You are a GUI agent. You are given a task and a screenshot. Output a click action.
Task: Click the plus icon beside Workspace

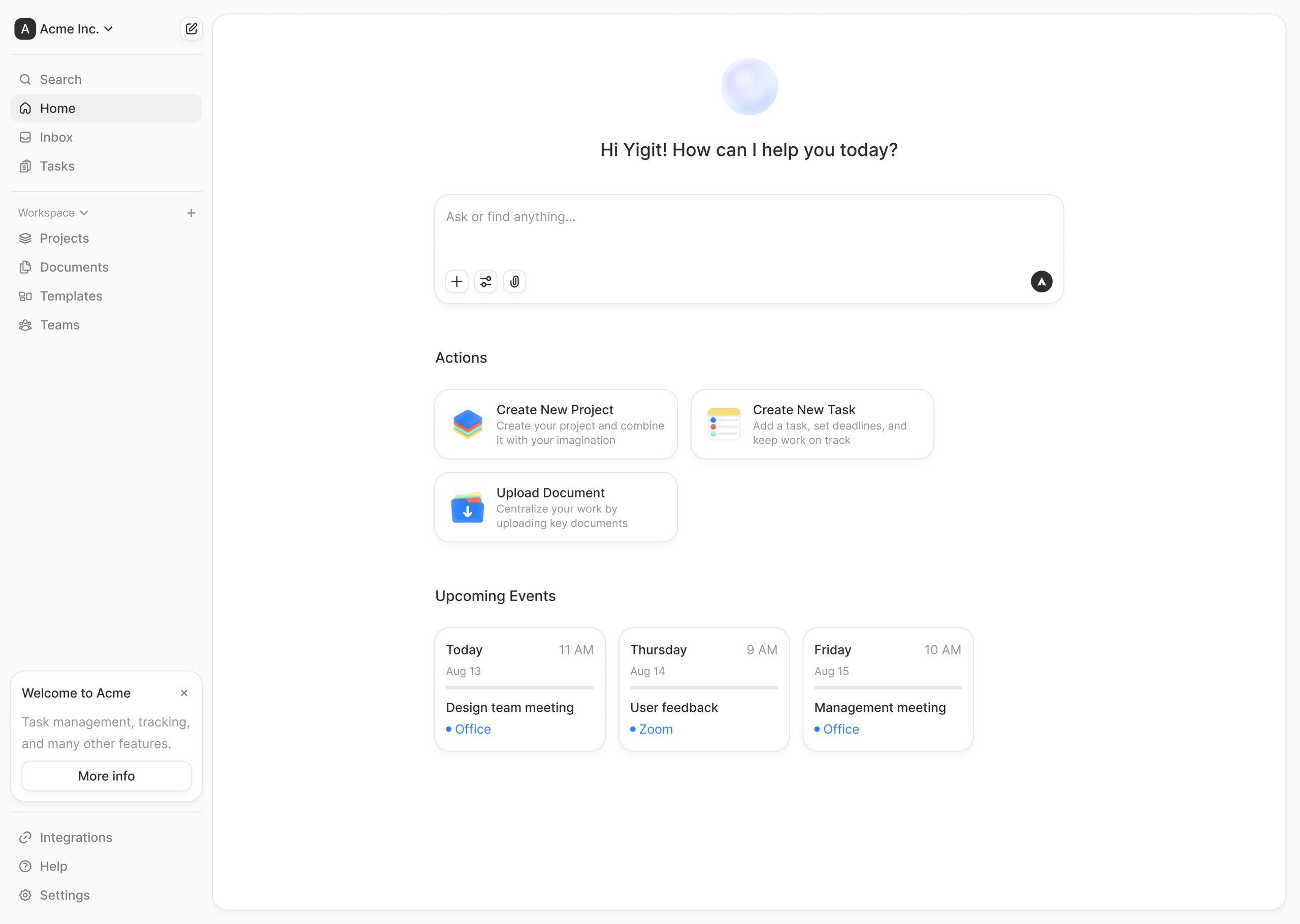(191, 213)
